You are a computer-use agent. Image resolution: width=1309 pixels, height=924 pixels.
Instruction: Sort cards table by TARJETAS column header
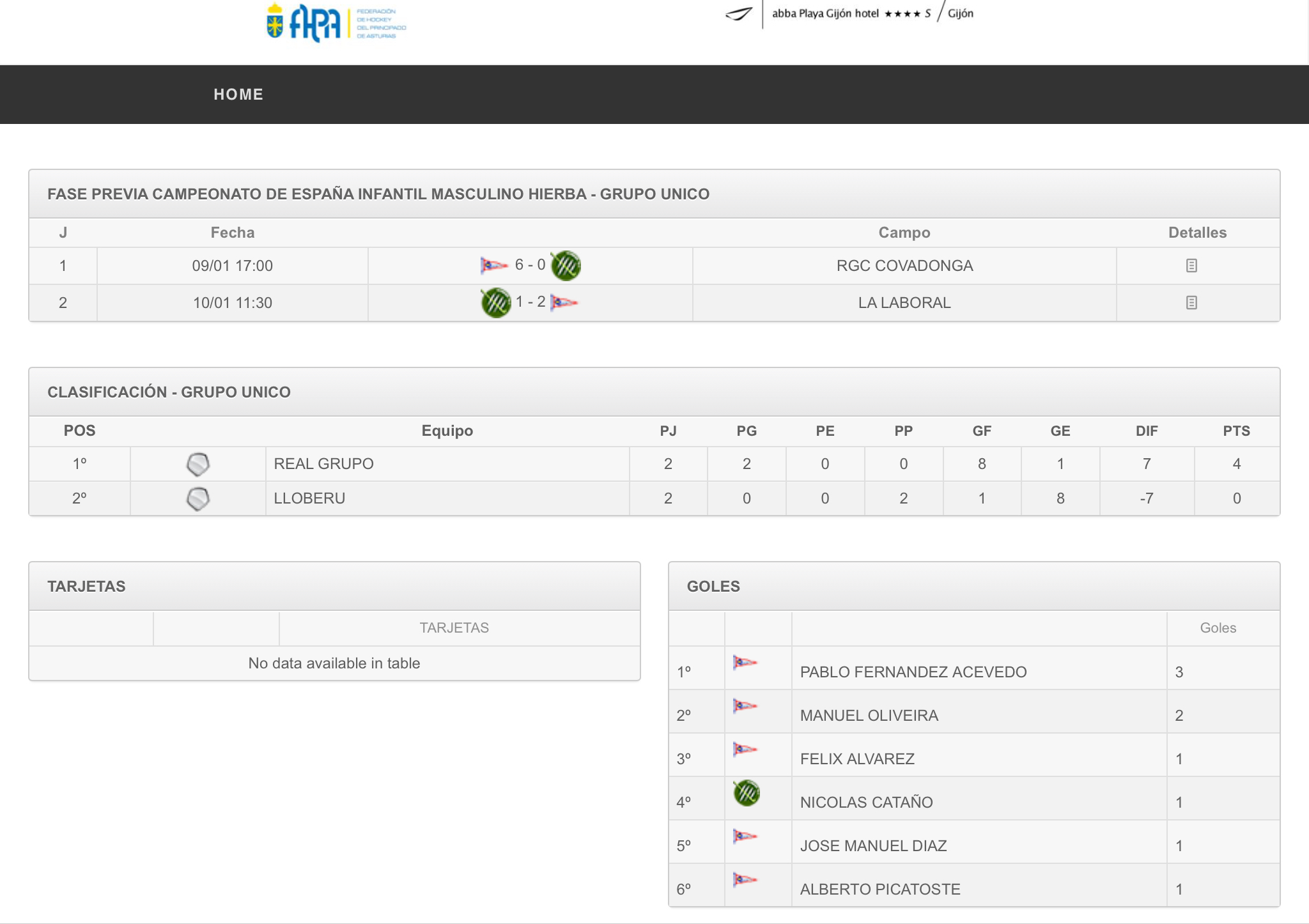point(454,628)
